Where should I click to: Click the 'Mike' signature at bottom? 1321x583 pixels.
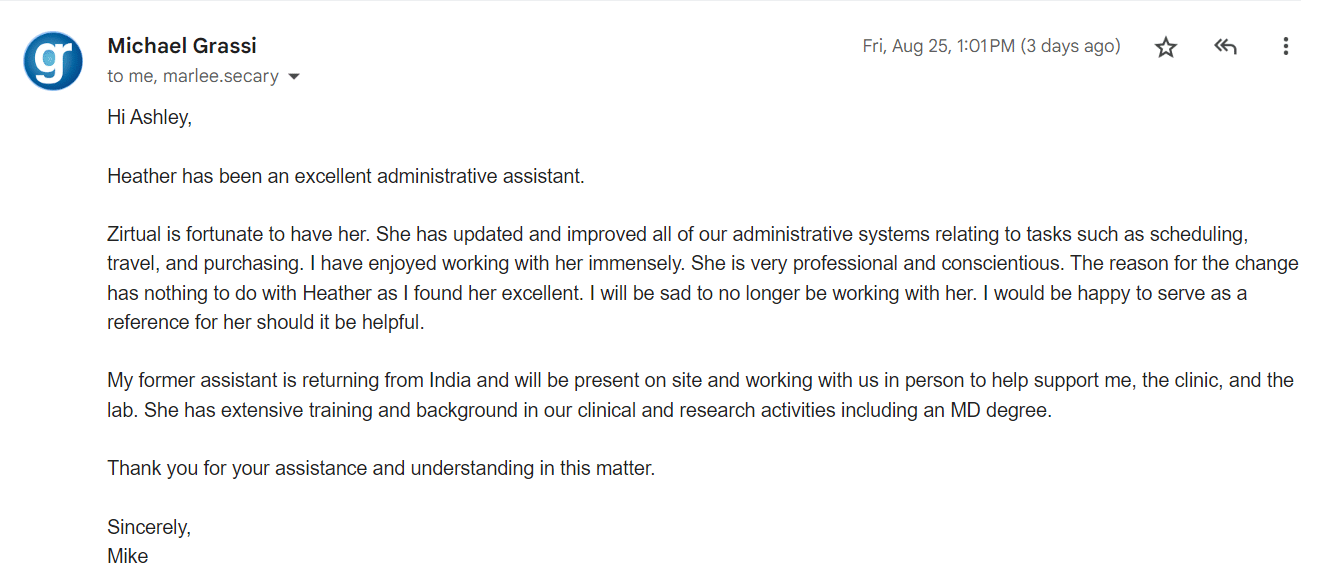128,556
